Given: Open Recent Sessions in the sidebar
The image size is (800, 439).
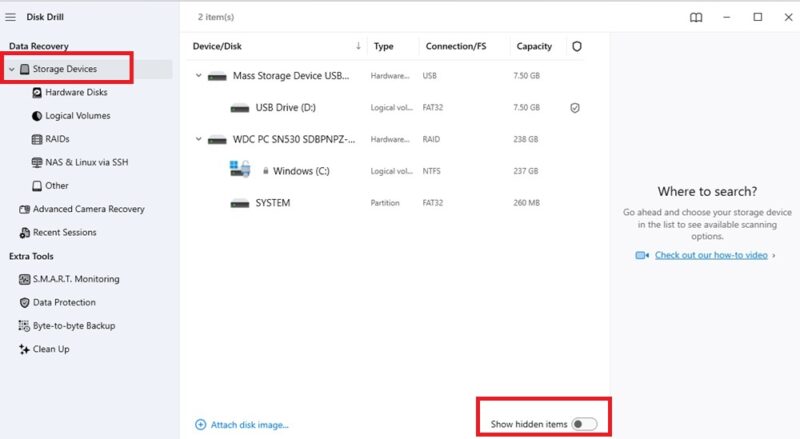Looking at the screenshot, I should pyautogui.click(x=64, y=232).
